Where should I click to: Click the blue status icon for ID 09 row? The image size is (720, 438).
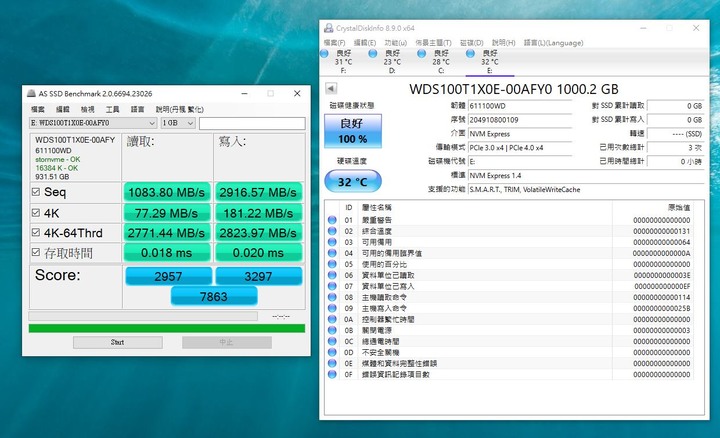click(x=332, y=308)
